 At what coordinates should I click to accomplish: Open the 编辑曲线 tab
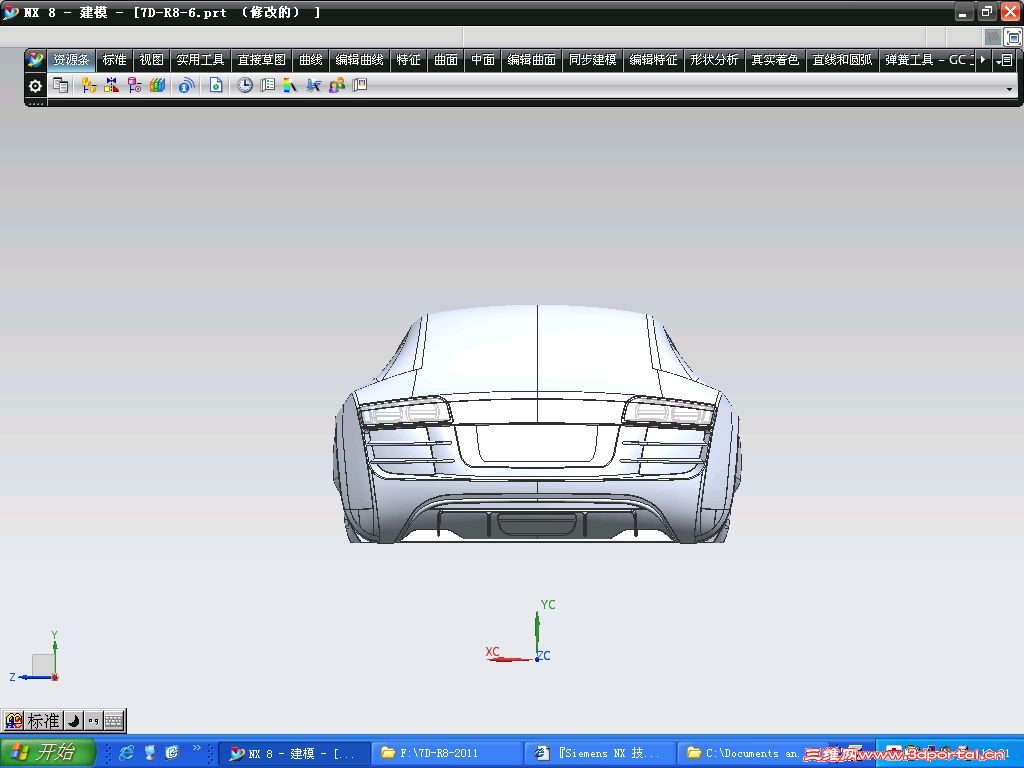359,60
